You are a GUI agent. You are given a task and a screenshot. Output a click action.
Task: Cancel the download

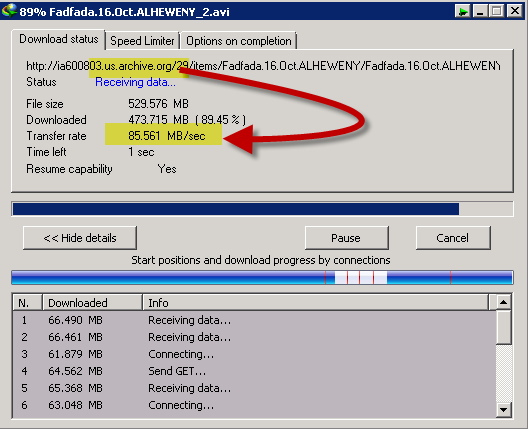[453, 238]
